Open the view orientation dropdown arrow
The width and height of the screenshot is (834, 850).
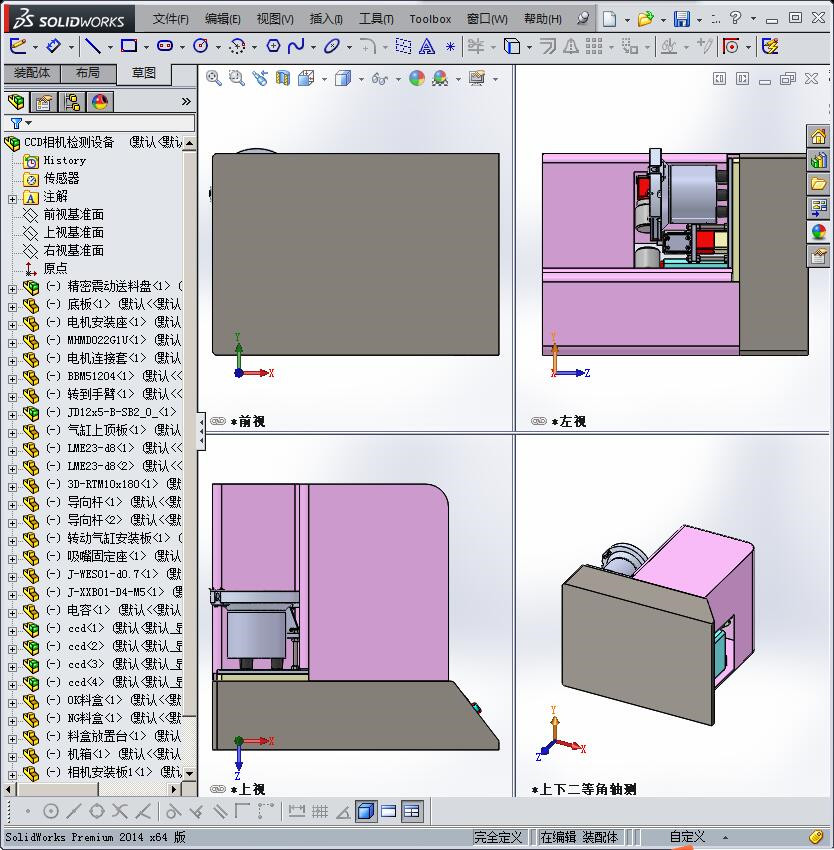pyautogui.click(x=324, y=80)
